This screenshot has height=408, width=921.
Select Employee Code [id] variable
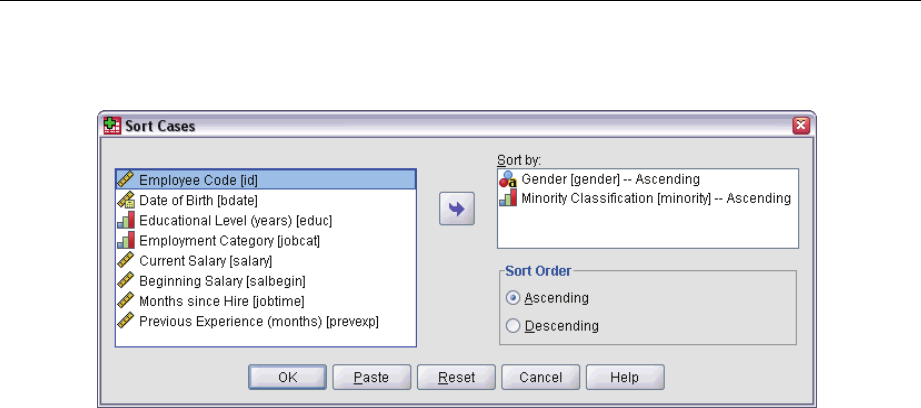pos(266,180)
